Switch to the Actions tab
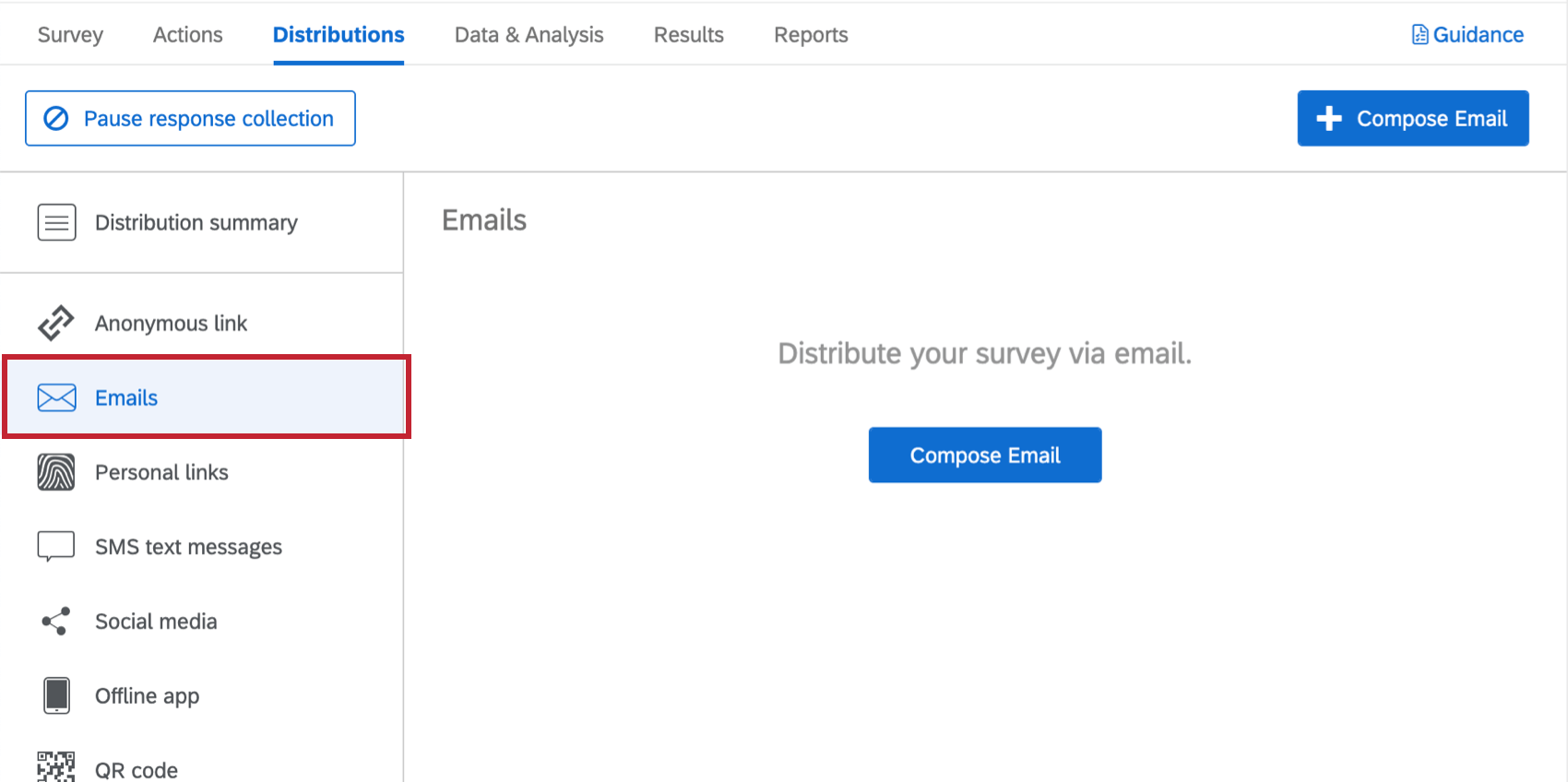The image size is (1568, 782). 188,35
